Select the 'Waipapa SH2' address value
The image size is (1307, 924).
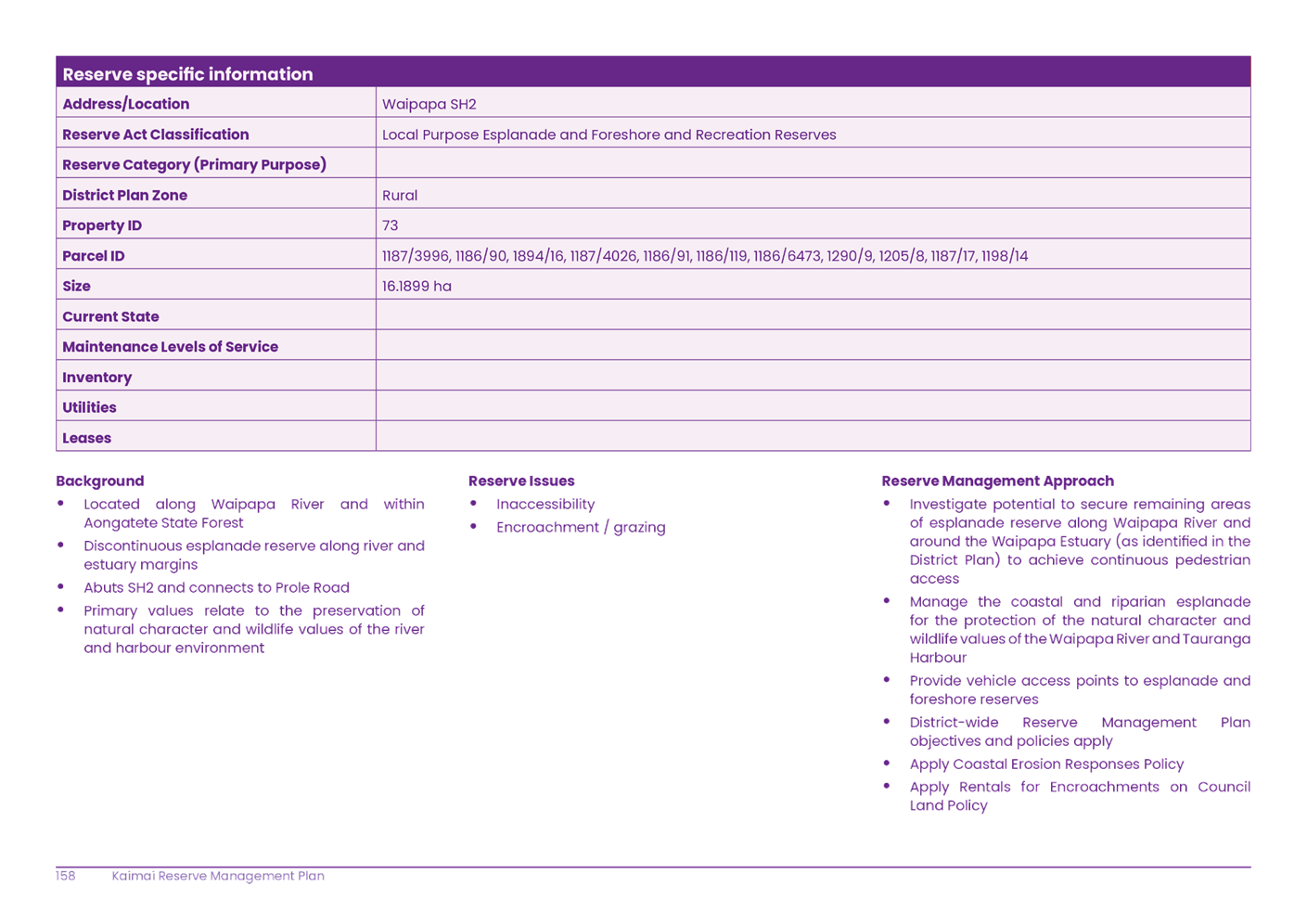click(x=429, y=104)
